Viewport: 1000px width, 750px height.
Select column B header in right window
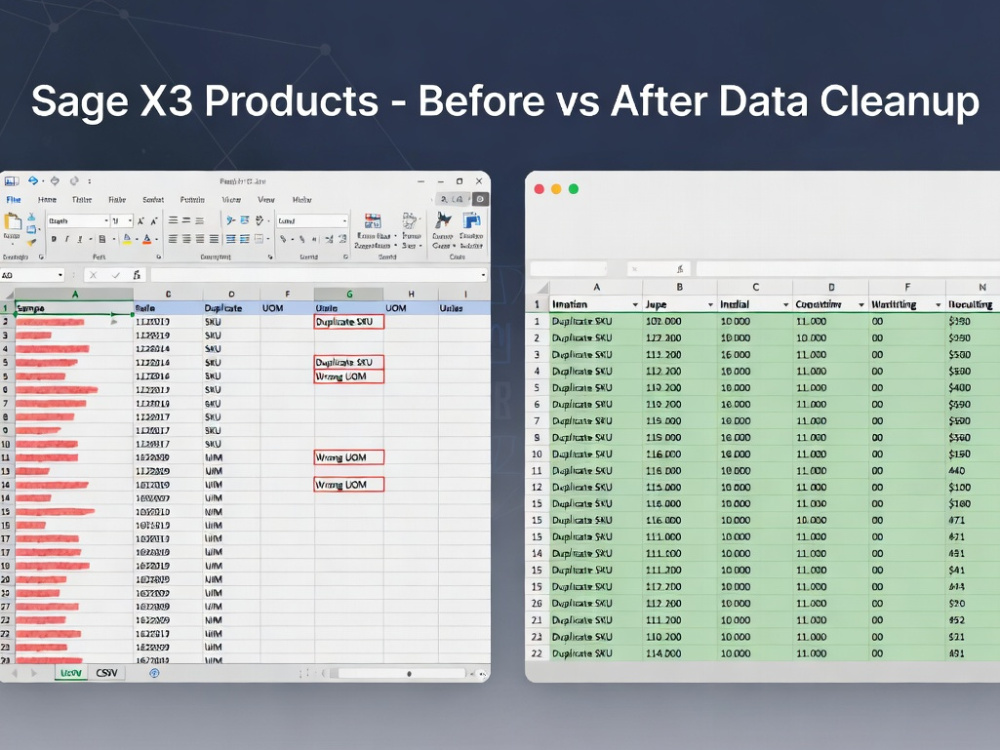(680, 287)
